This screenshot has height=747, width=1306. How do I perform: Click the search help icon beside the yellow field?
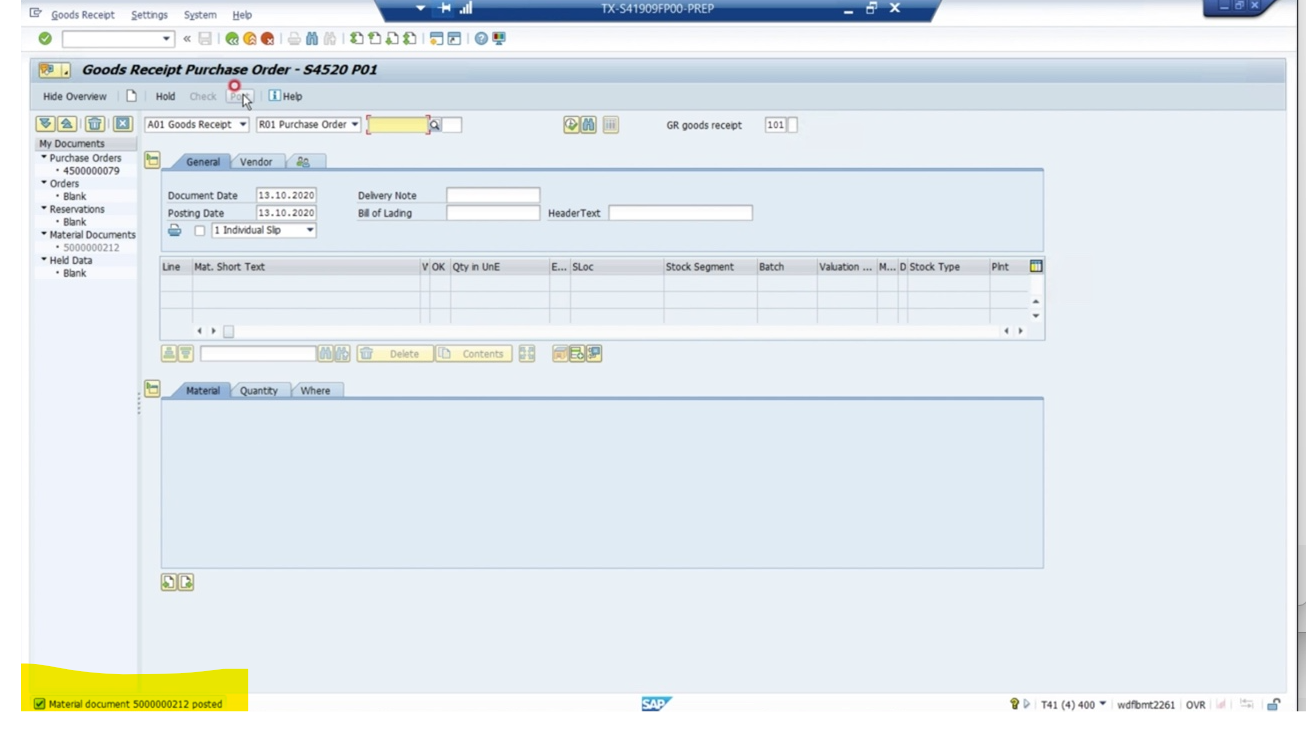[435, 125]
